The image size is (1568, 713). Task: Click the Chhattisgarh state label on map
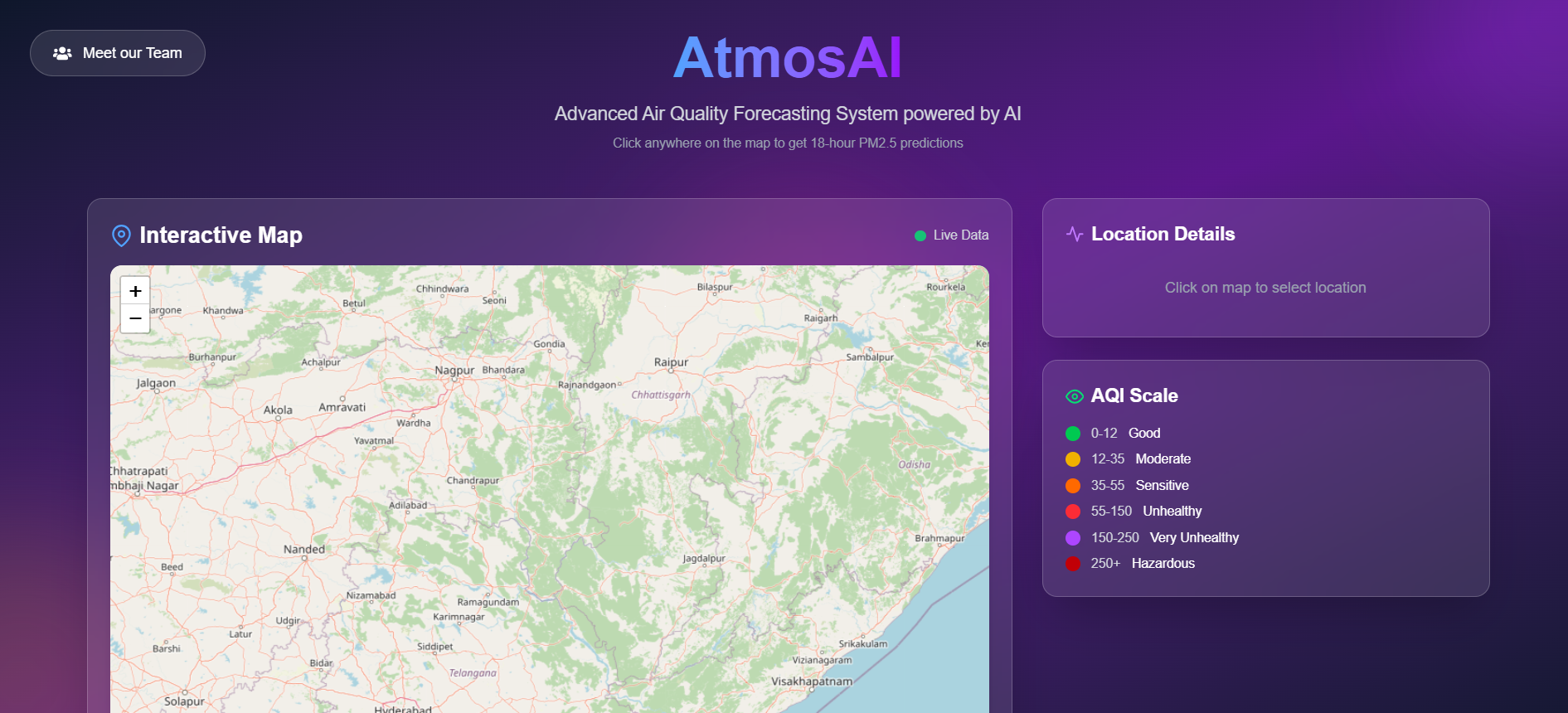click(x=661, y=395)
